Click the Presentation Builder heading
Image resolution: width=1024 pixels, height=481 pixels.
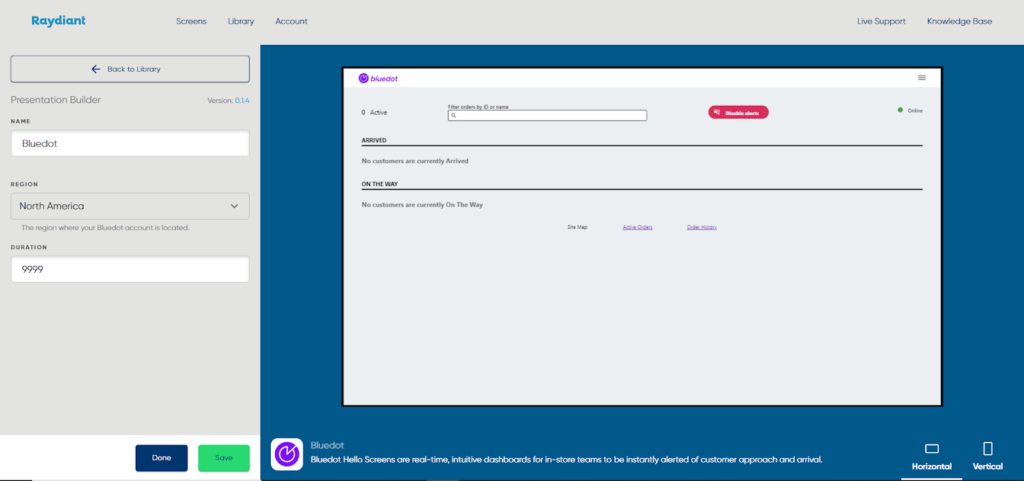[x=56, y=100]
